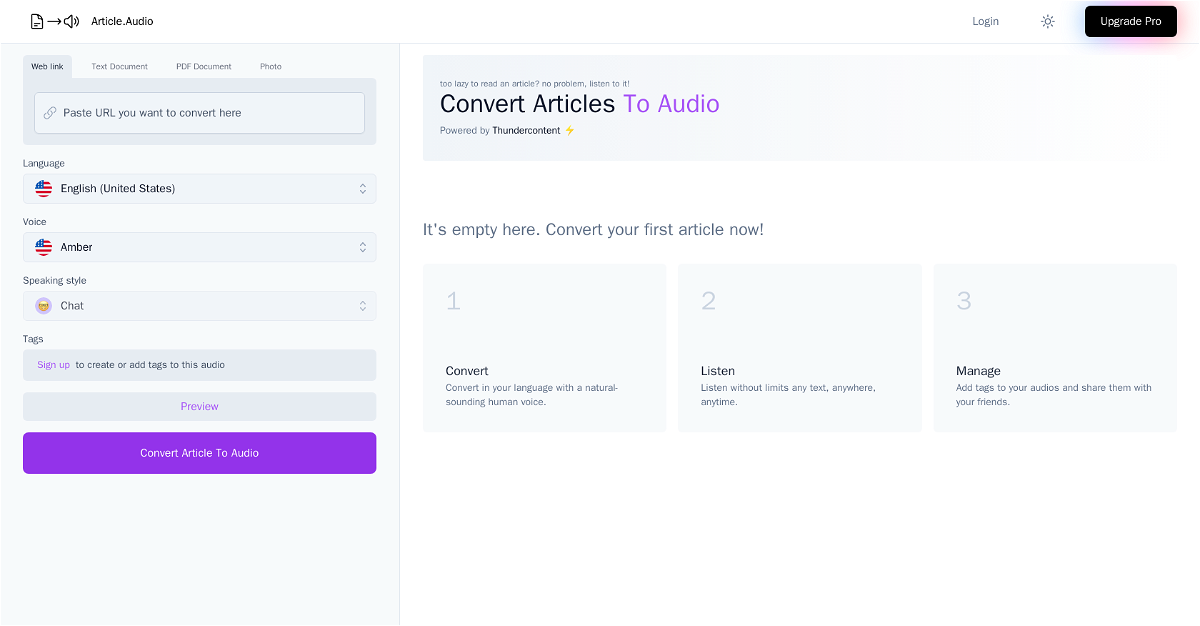The height and width of the screenshot is (626, 1200).
Task: Click the Preview button
Action: [200, 407]
